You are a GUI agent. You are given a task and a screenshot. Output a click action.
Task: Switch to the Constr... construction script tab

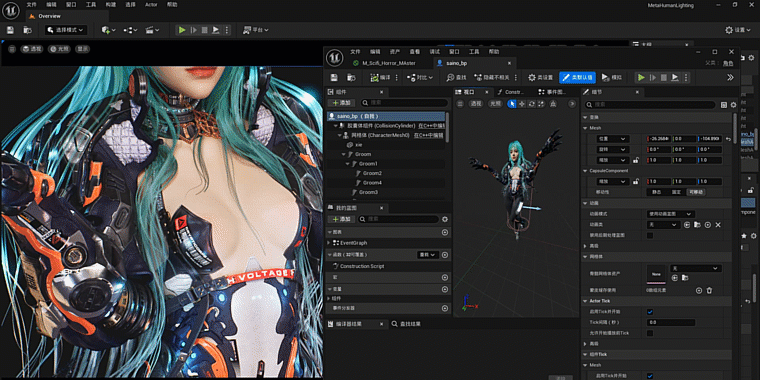pos(511,92)
